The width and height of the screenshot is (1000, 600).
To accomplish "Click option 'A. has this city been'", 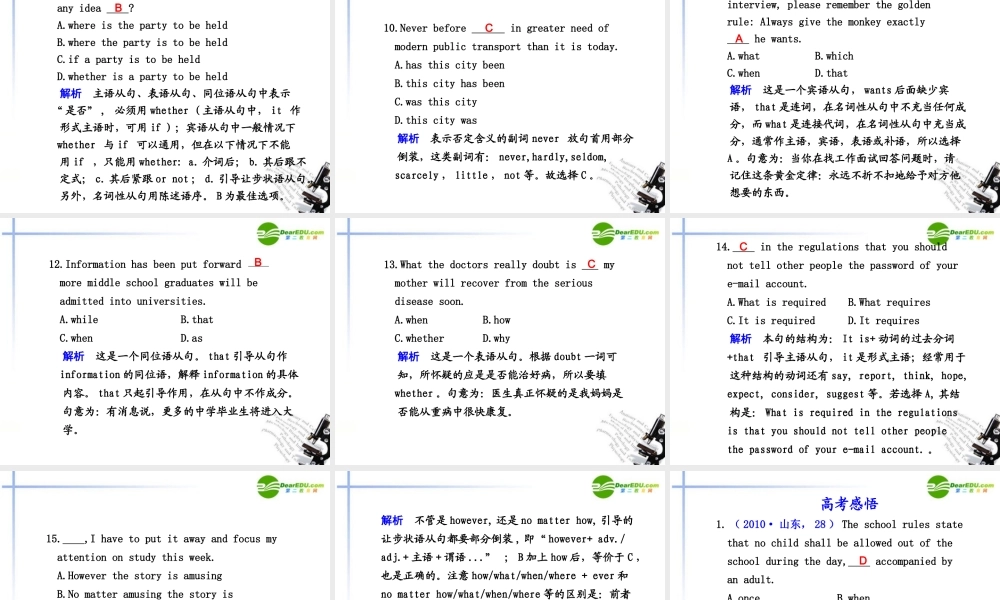I will point(450,65).
